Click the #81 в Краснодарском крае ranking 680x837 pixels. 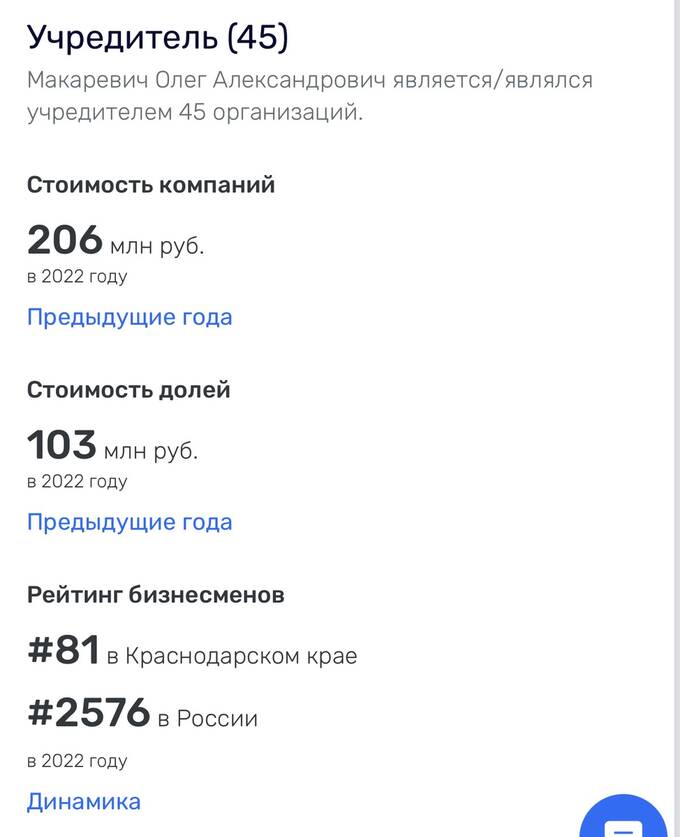tap(192, 650)
